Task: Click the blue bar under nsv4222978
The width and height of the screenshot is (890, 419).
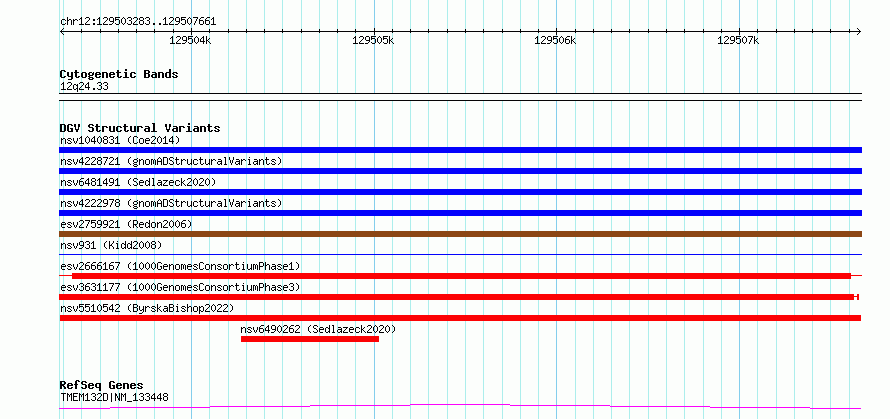Action: [x=460, y=213]
